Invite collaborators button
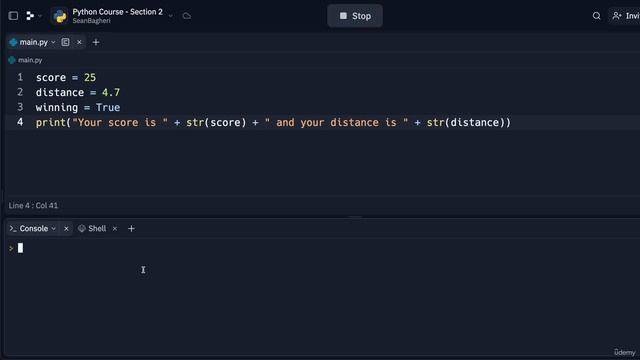The width and height of the screenshot is (640, 360). [x=624, y=16]
